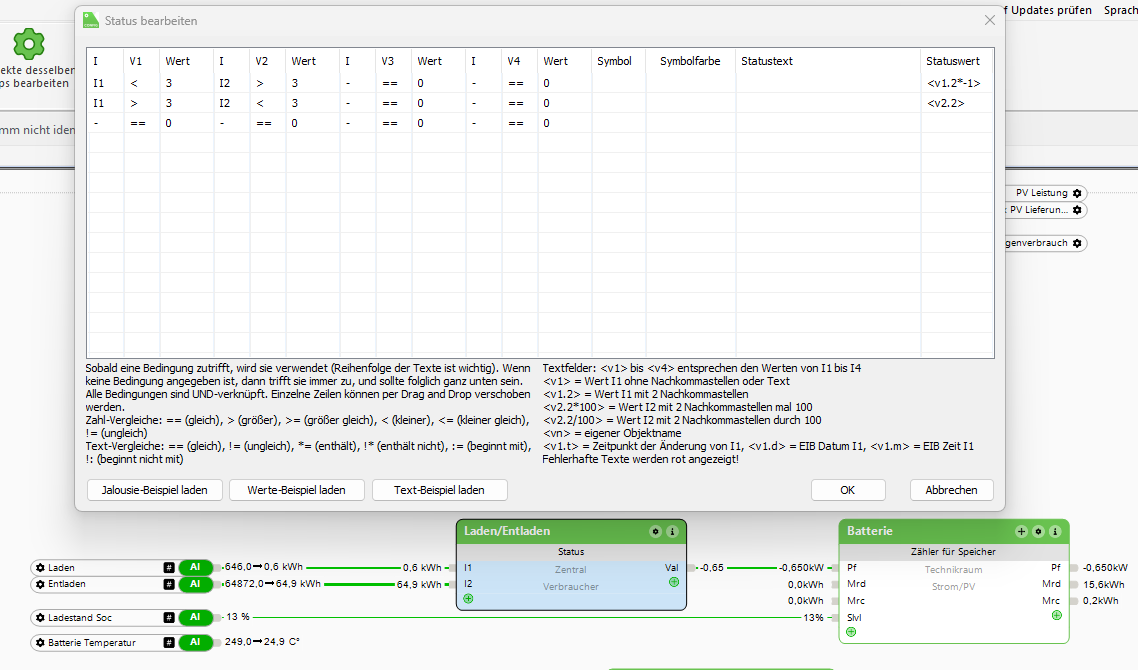Confirm the dialog with OK
Viewport: 1138px width, 670px height.
[x=848, y=490]
